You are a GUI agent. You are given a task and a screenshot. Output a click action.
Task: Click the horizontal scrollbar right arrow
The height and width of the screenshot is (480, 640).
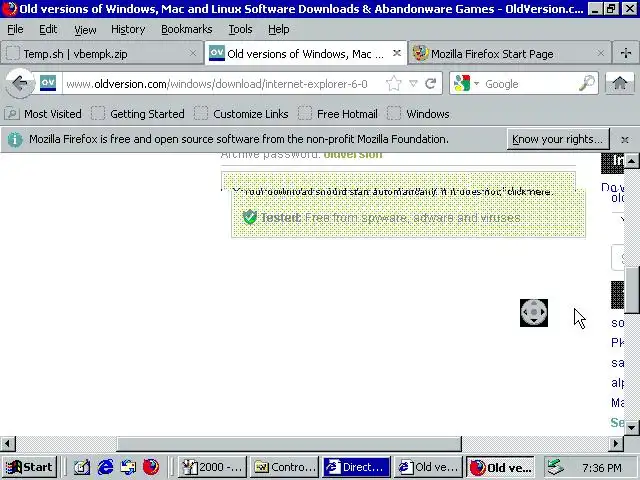point(616,444)
